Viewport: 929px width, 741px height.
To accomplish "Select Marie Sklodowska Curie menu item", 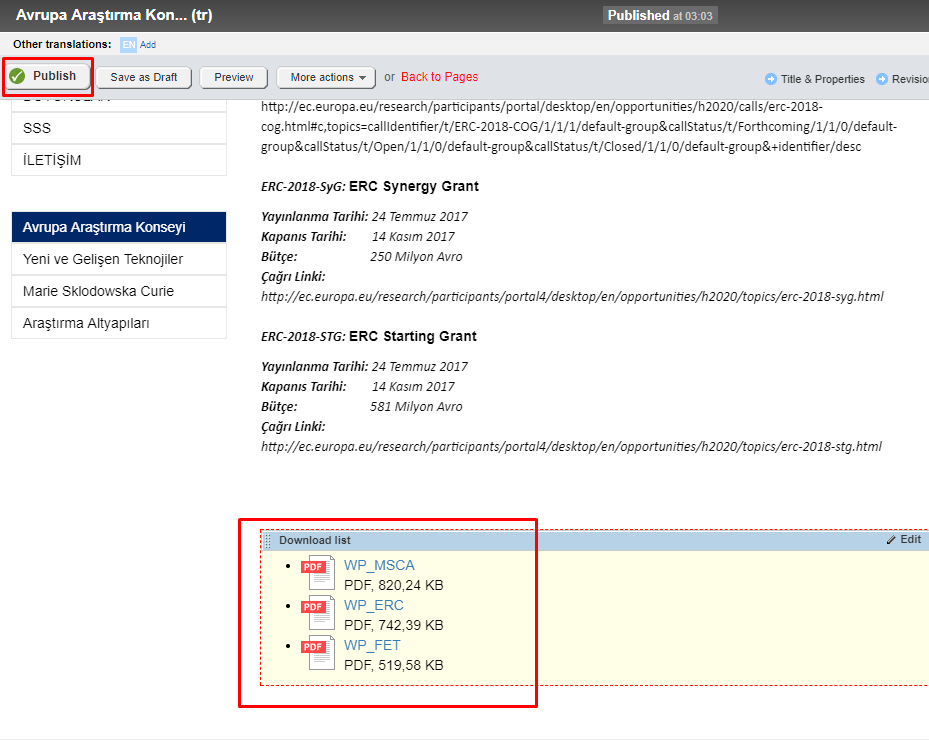I will tap(118, 291).
